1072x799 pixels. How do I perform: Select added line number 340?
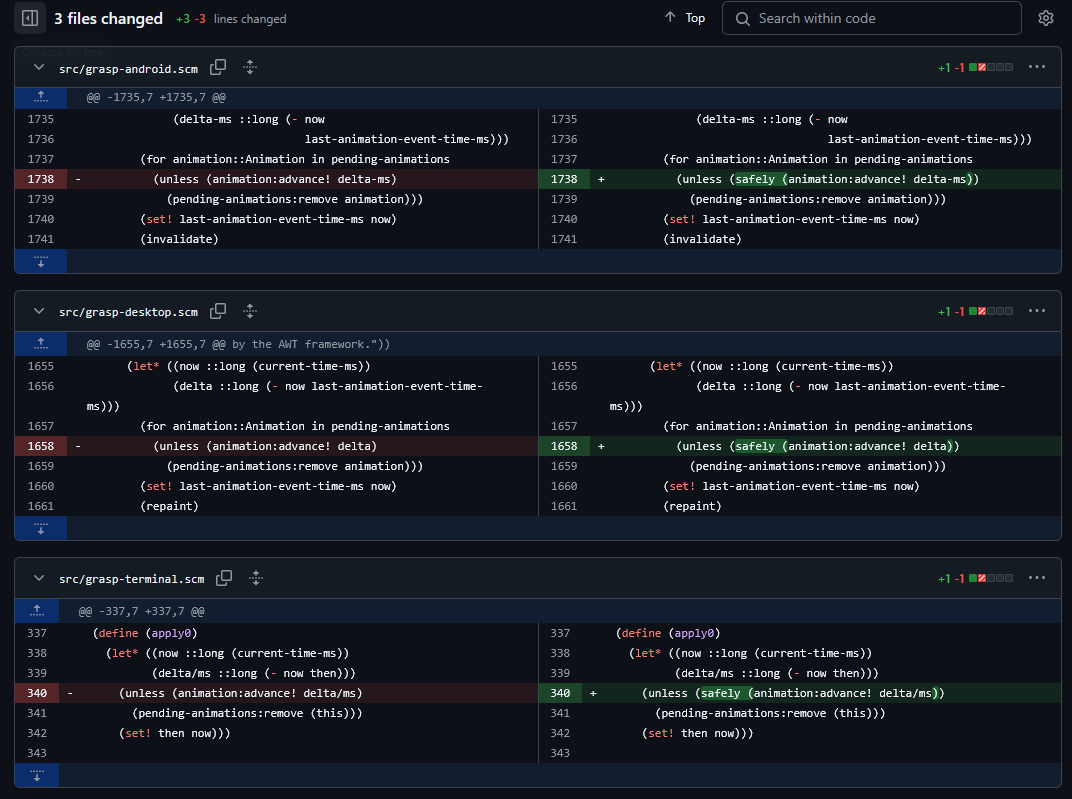(x=560, y=693)
